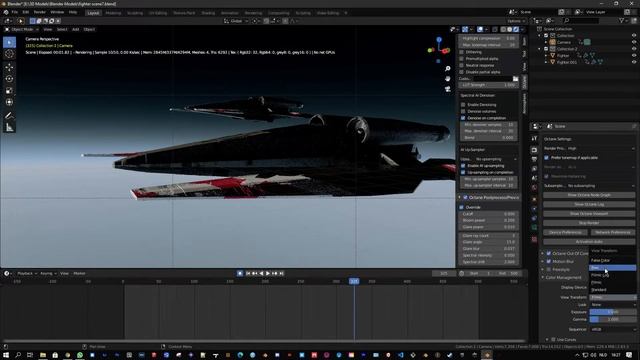640x360 pixels.
Task: Uncheck Denoise on completion
Action: tap(463, 118)
